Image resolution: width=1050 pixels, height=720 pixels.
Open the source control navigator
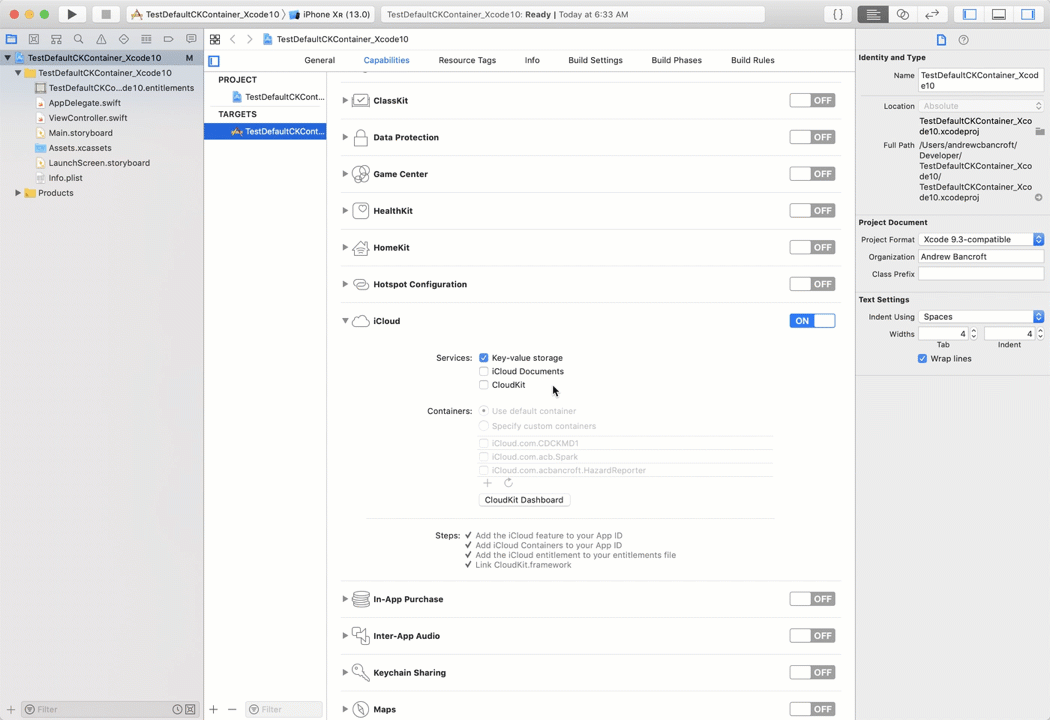[x=33, y=39]
